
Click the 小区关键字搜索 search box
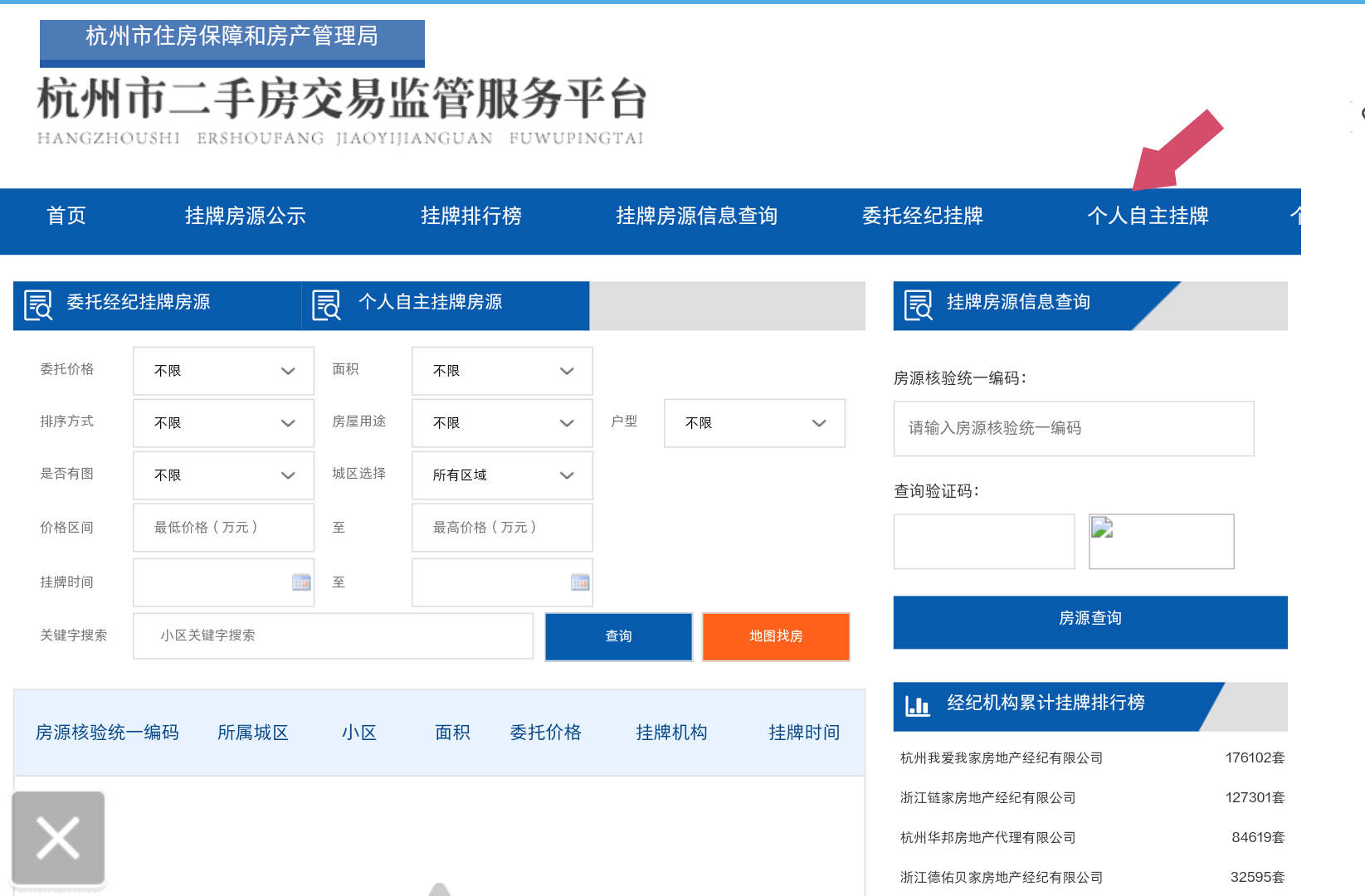click(332, 636)
